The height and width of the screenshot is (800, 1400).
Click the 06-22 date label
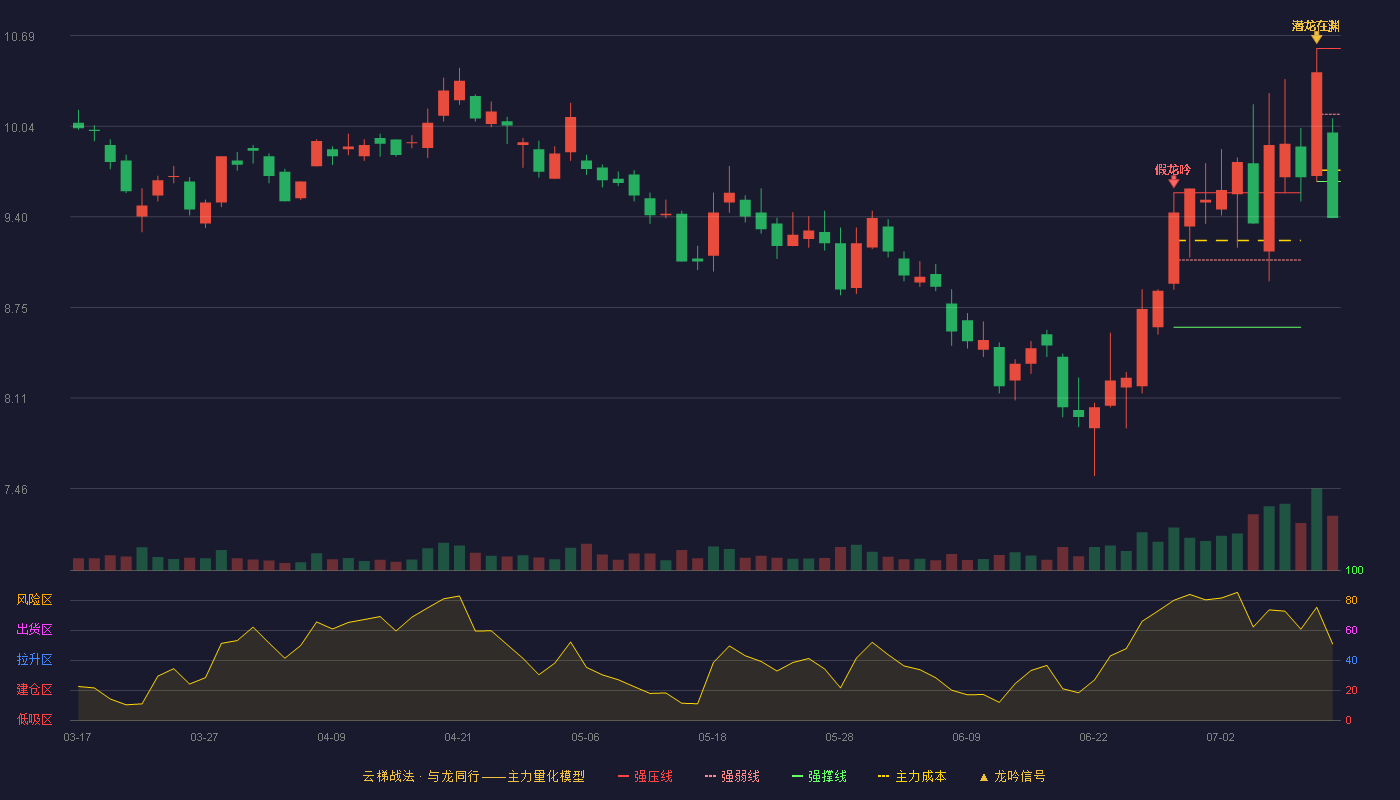1093,737
